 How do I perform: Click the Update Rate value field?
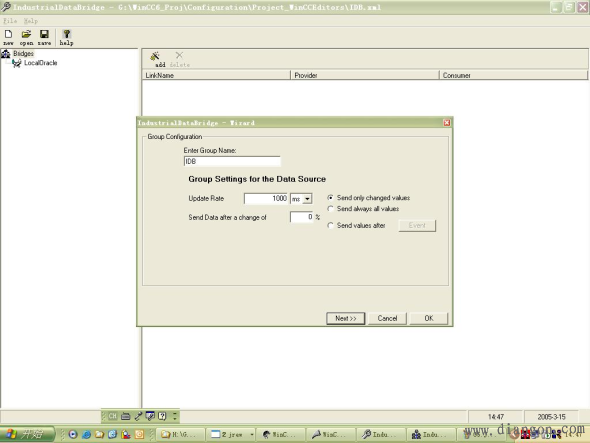(266, 198)
